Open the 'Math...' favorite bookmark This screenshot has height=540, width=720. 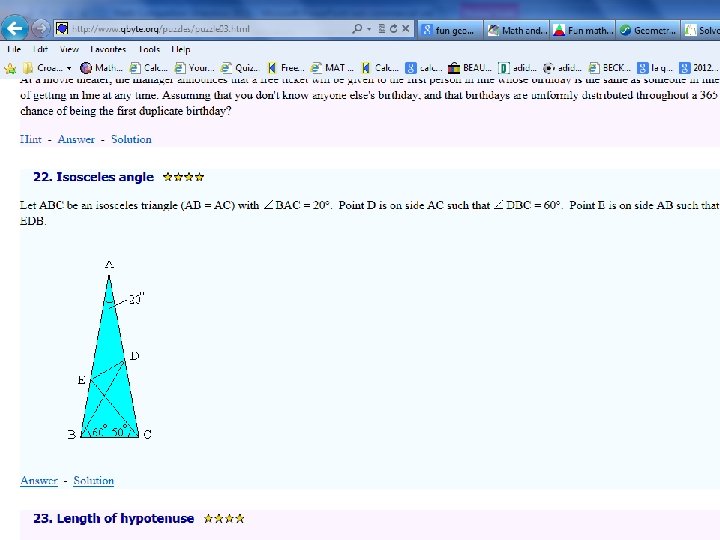[101, 68]
